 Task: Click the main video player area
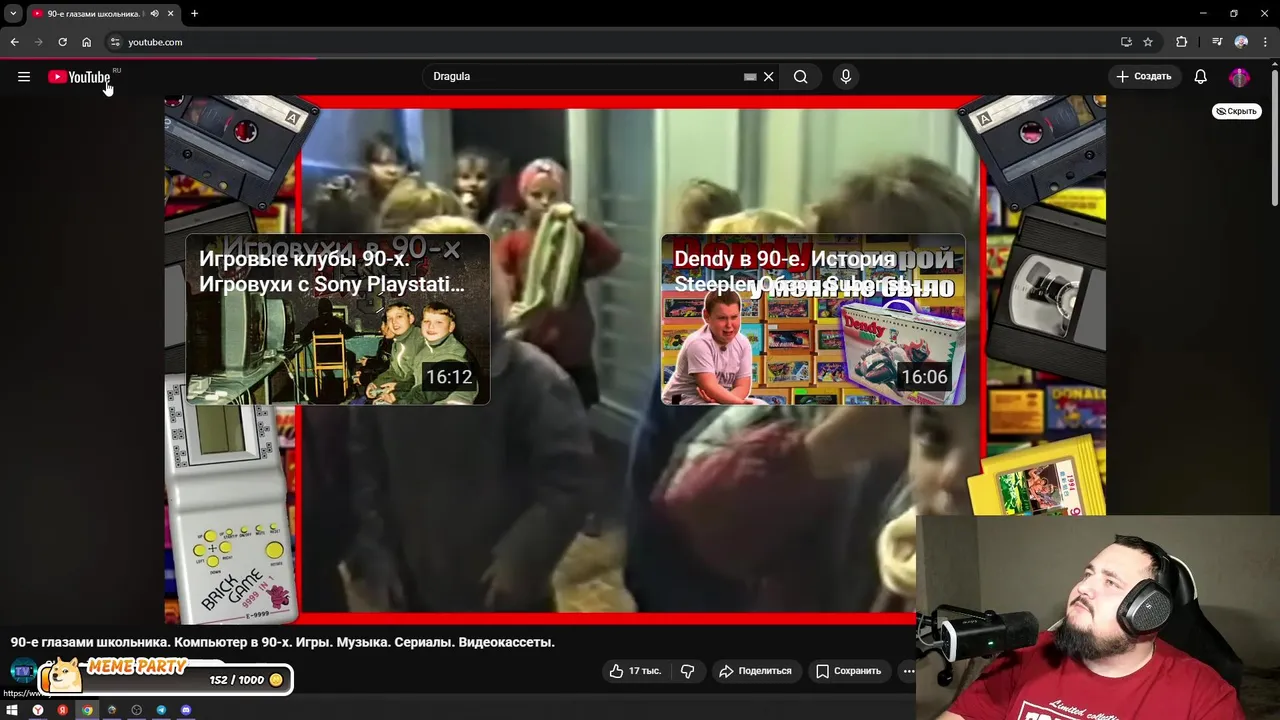tap(635, 360)
